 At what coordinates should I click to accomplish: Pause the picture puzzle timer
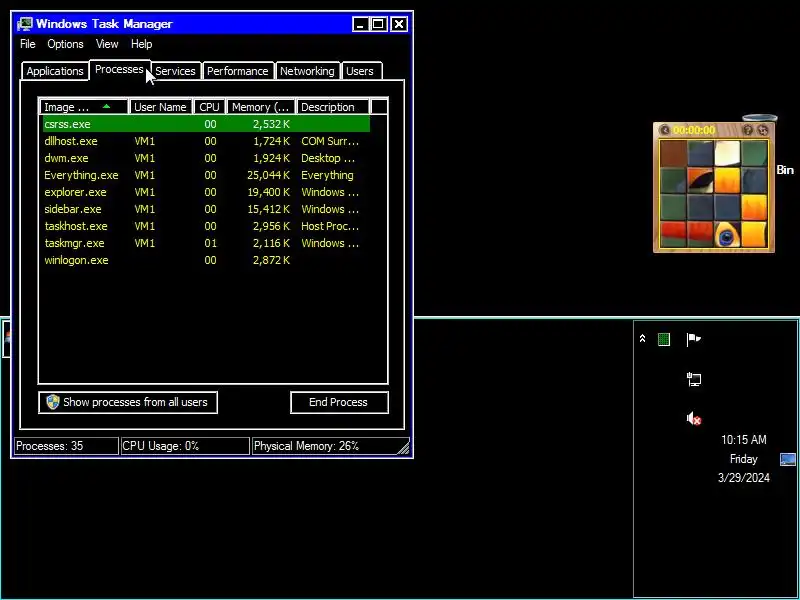click(664, 130)
